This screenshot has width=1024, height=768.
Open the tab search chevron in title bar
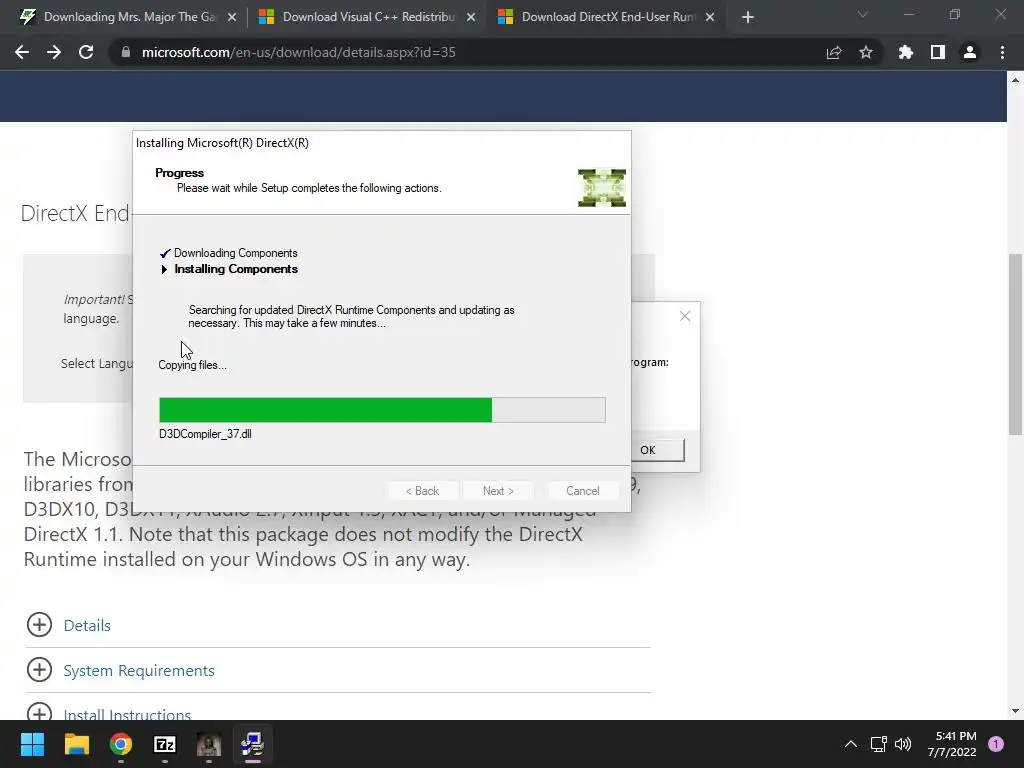pos(863,14)
